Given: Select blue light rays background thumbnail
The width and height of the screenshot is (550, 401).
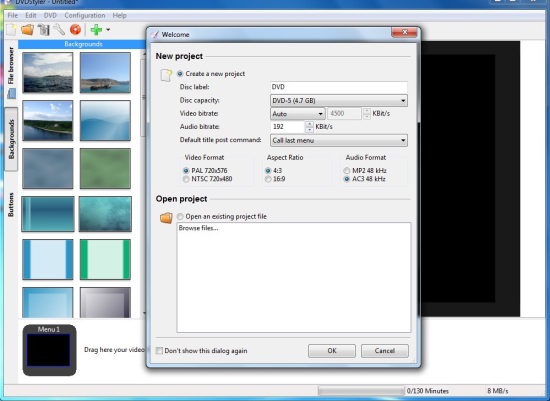Looking at the screenshot, I should coord(105,120).
